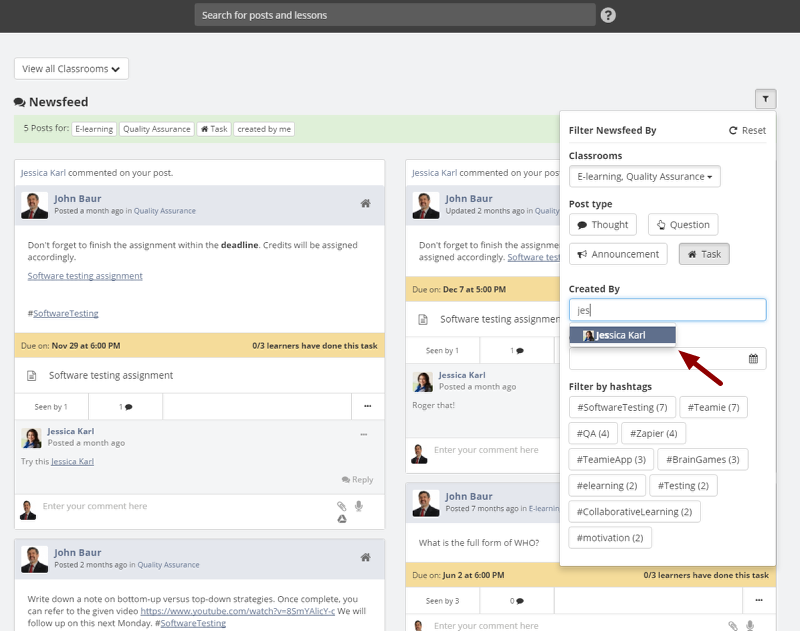The image size is (800, 631).
Task: Open options menu on Nov 29 task post
Action: 367,407
